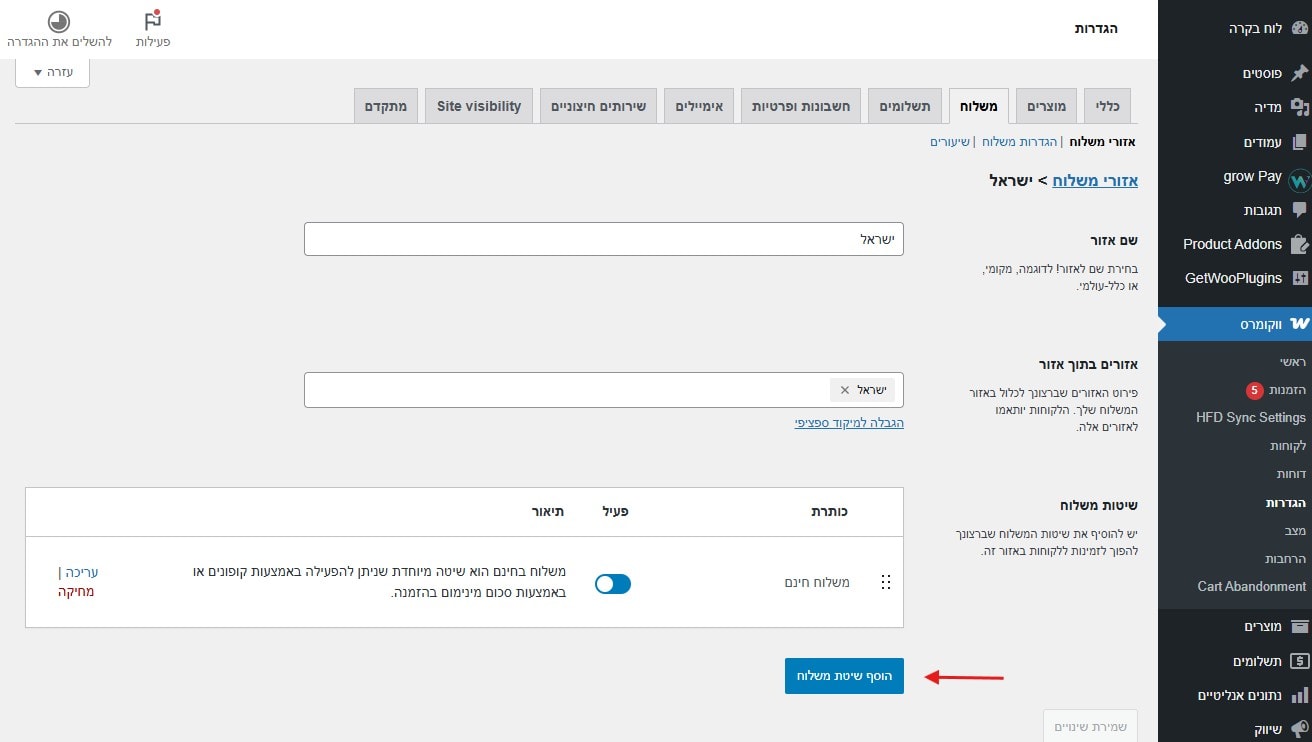Viewport: 1312px width, 742px height.
Task: Open Product Addons clipboard icon
Action: pyautogui.click(x=1299, y=244)
